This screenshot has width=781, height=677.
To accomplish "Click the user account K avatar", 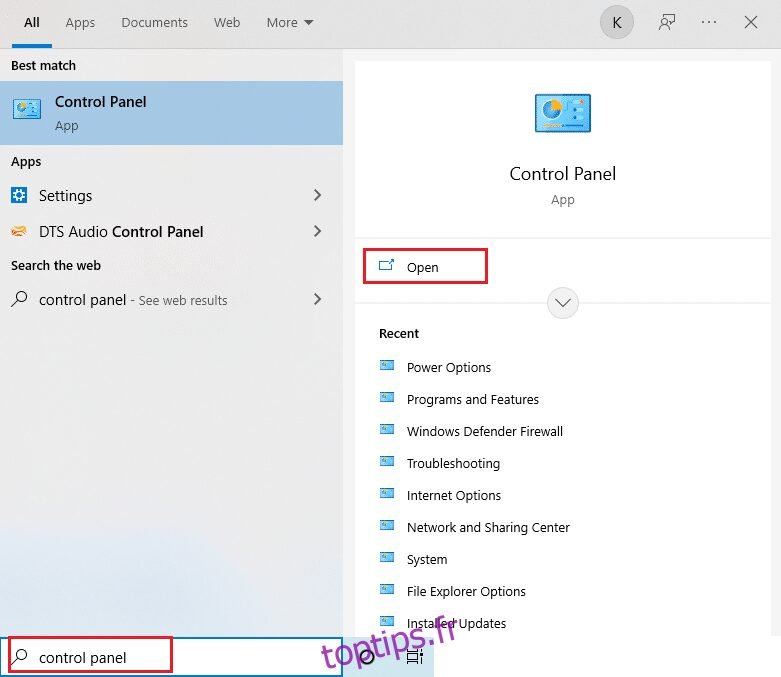I will click(x=616, y=22).
